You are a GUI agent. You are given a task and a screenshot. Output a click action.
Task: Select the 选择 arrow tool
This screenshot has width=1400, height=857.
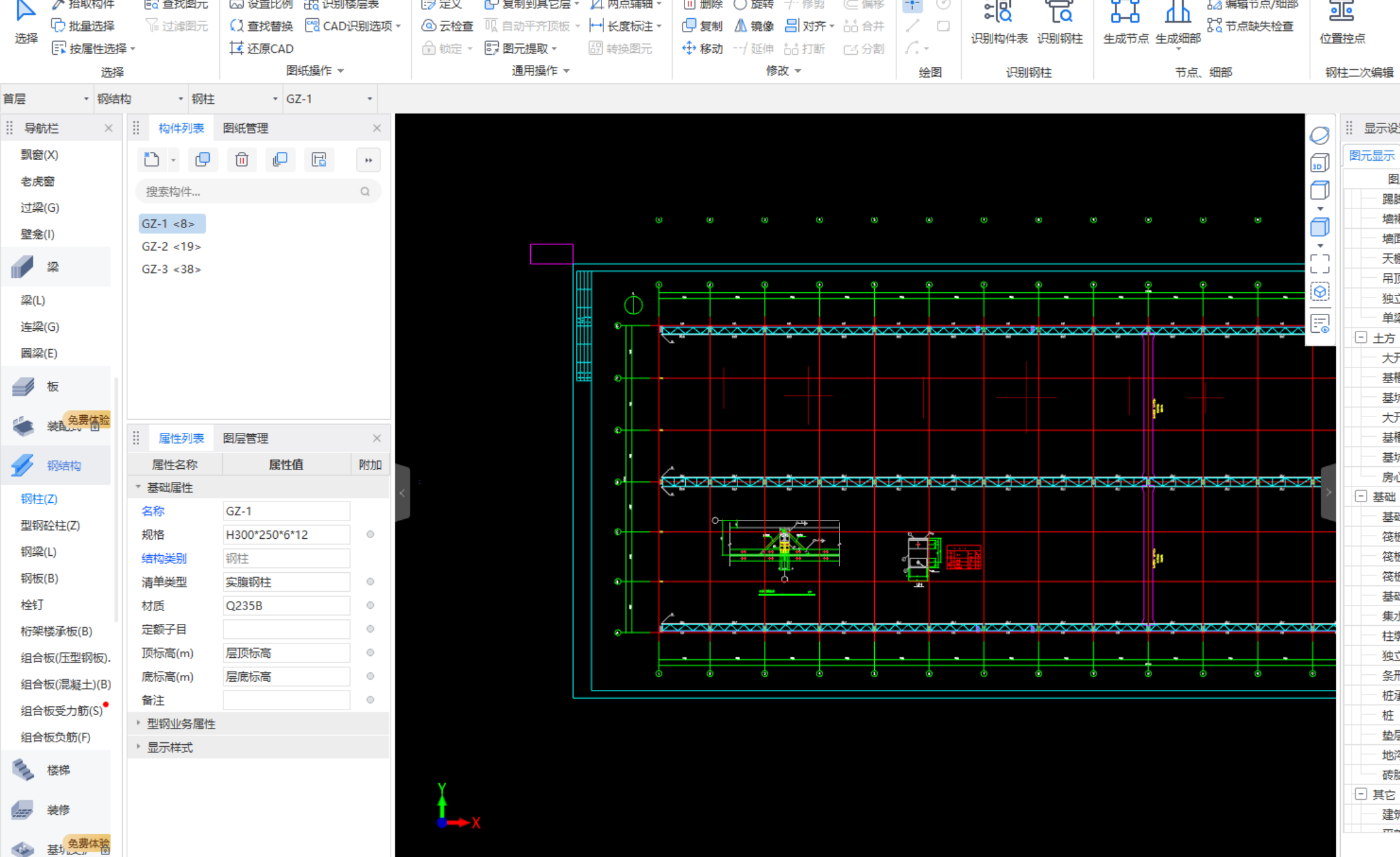coord(26,22)
